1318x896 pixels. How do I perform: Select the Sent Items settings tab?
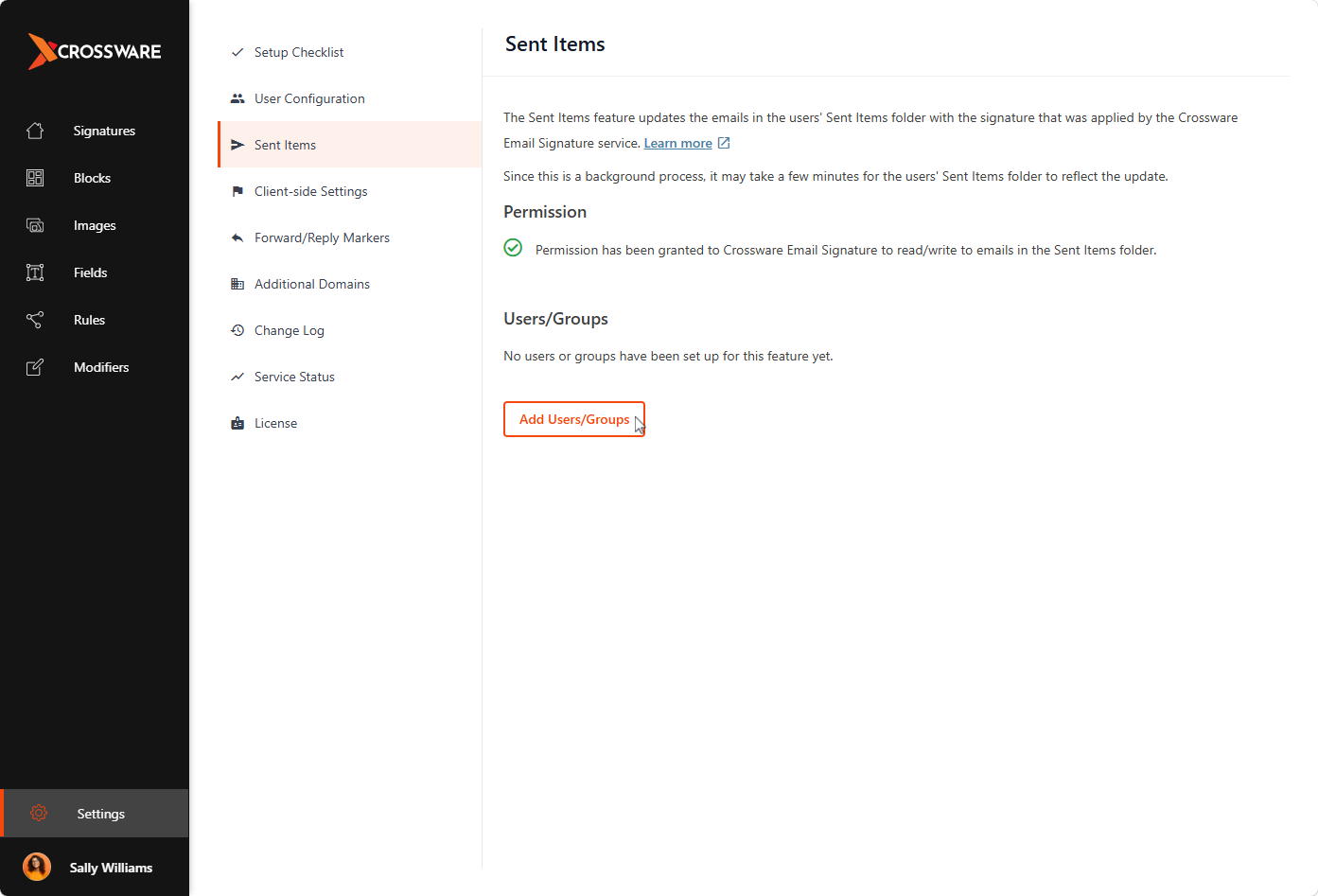coord(349,145)
